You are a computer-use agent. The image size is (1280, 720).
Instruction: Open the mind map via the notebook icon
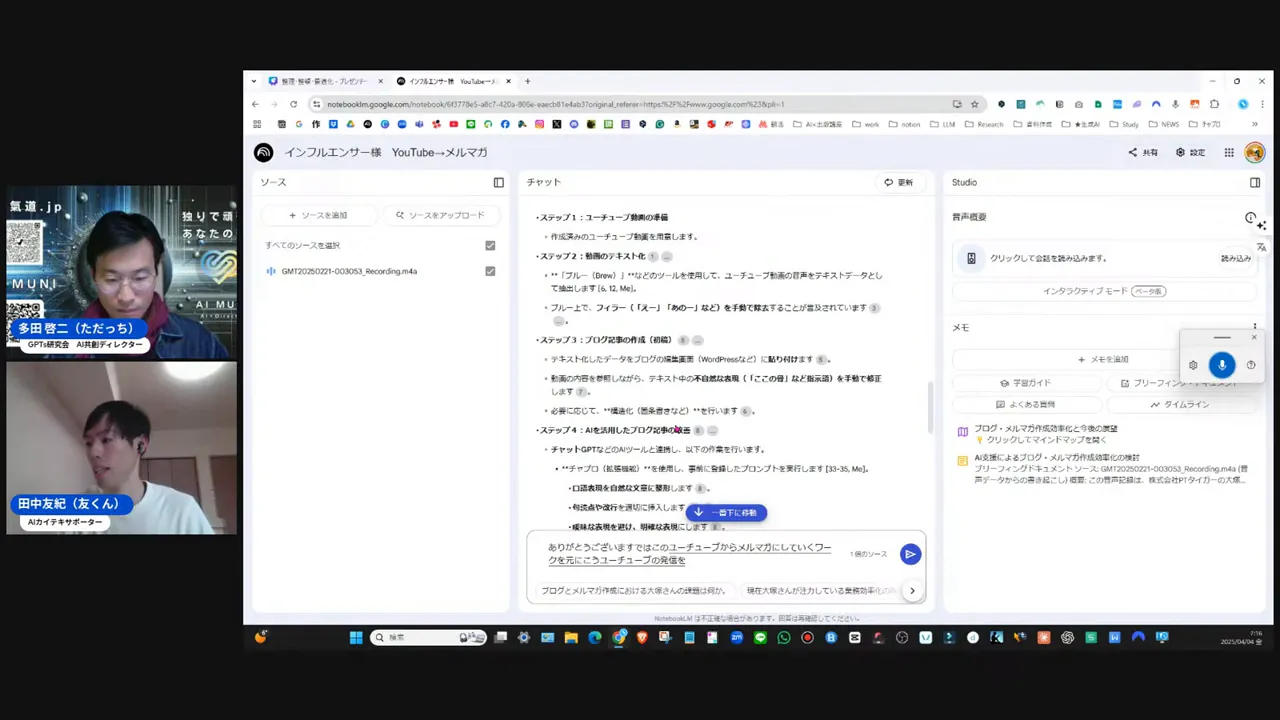pos(963,429)
